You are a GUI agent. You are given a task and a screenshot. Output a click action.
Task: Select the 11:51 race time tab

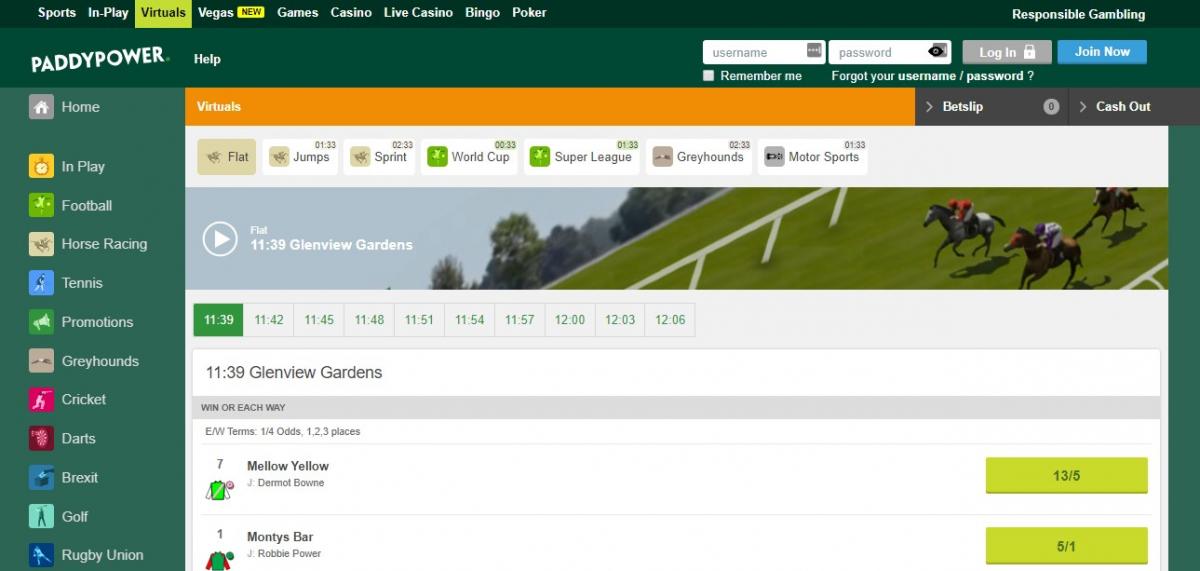419,320
